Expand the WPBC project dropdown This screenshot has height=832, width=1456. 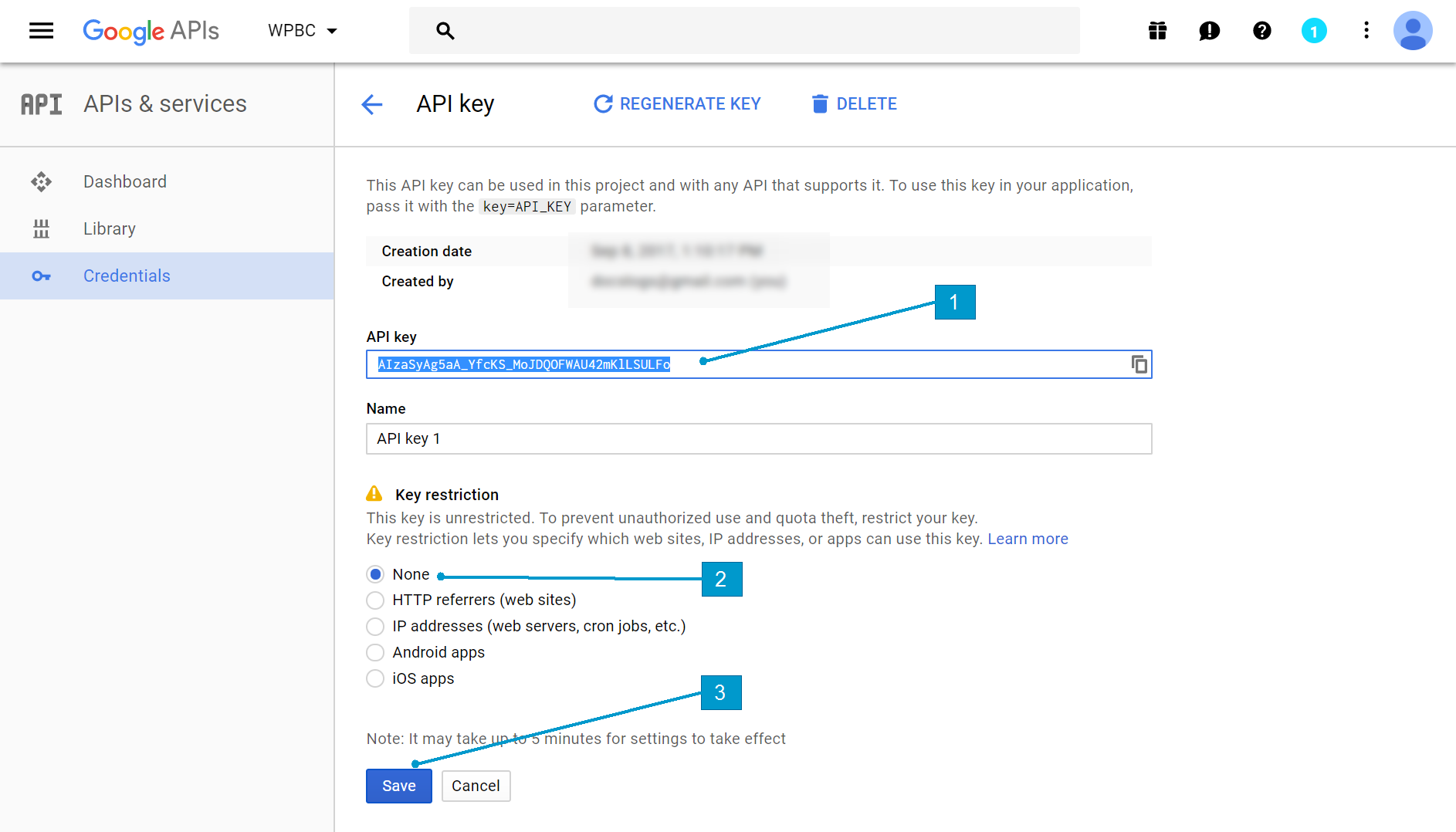click(x=303, y=31)
